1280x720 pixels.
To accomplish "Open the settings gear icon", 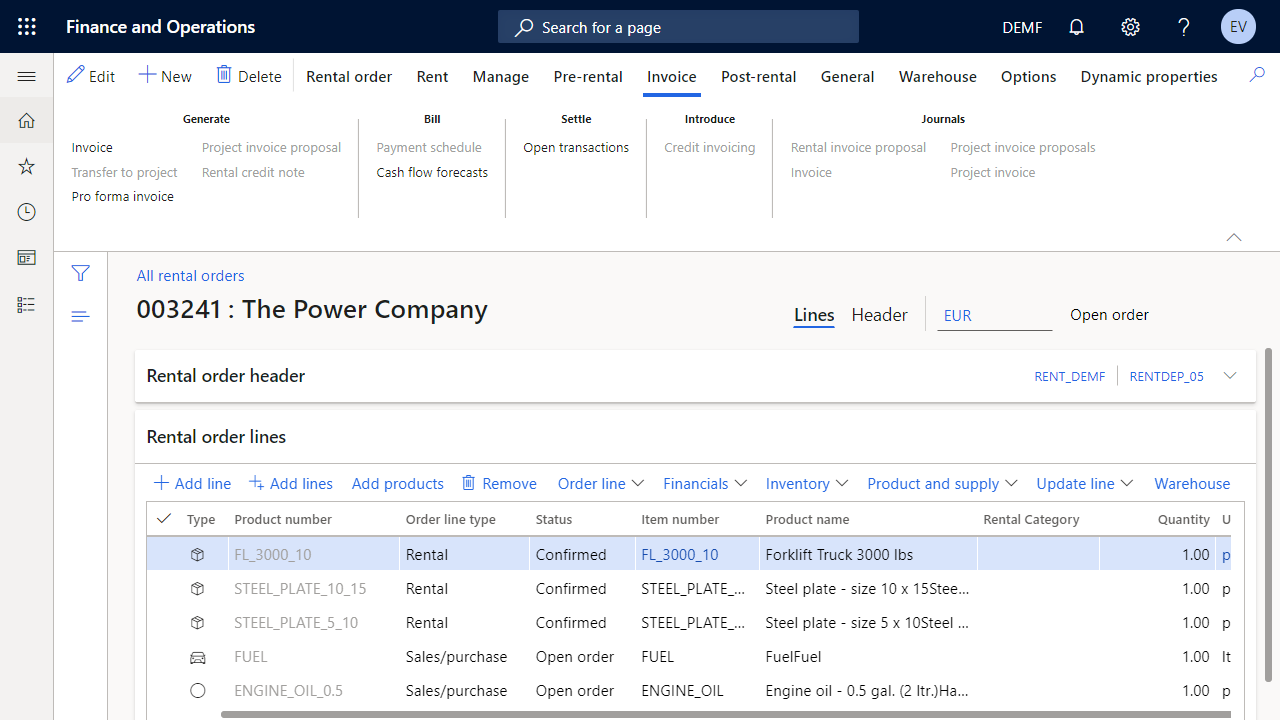I will [x=1131, y=27].
